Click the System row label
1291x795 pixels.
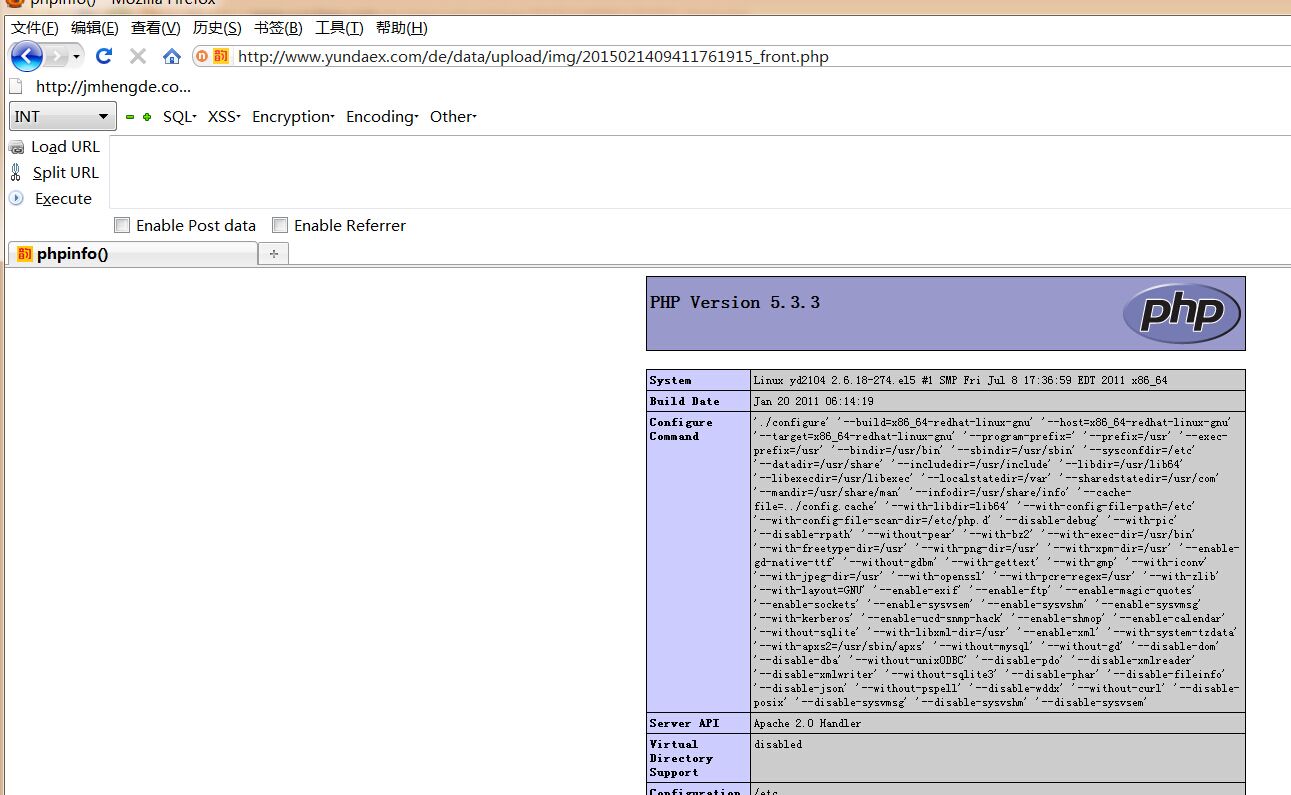(670, 380)
